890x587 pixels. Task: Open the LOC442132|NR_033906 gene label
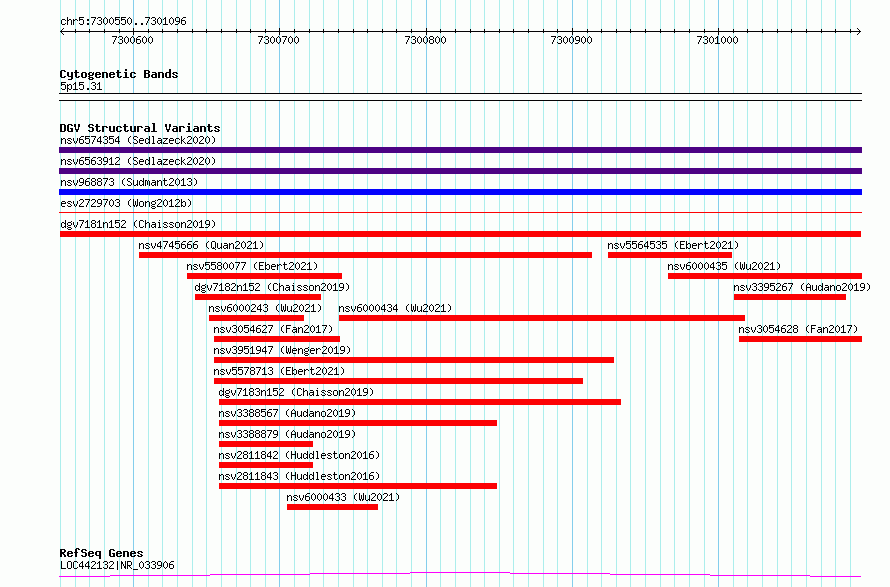tap(117, 565)
